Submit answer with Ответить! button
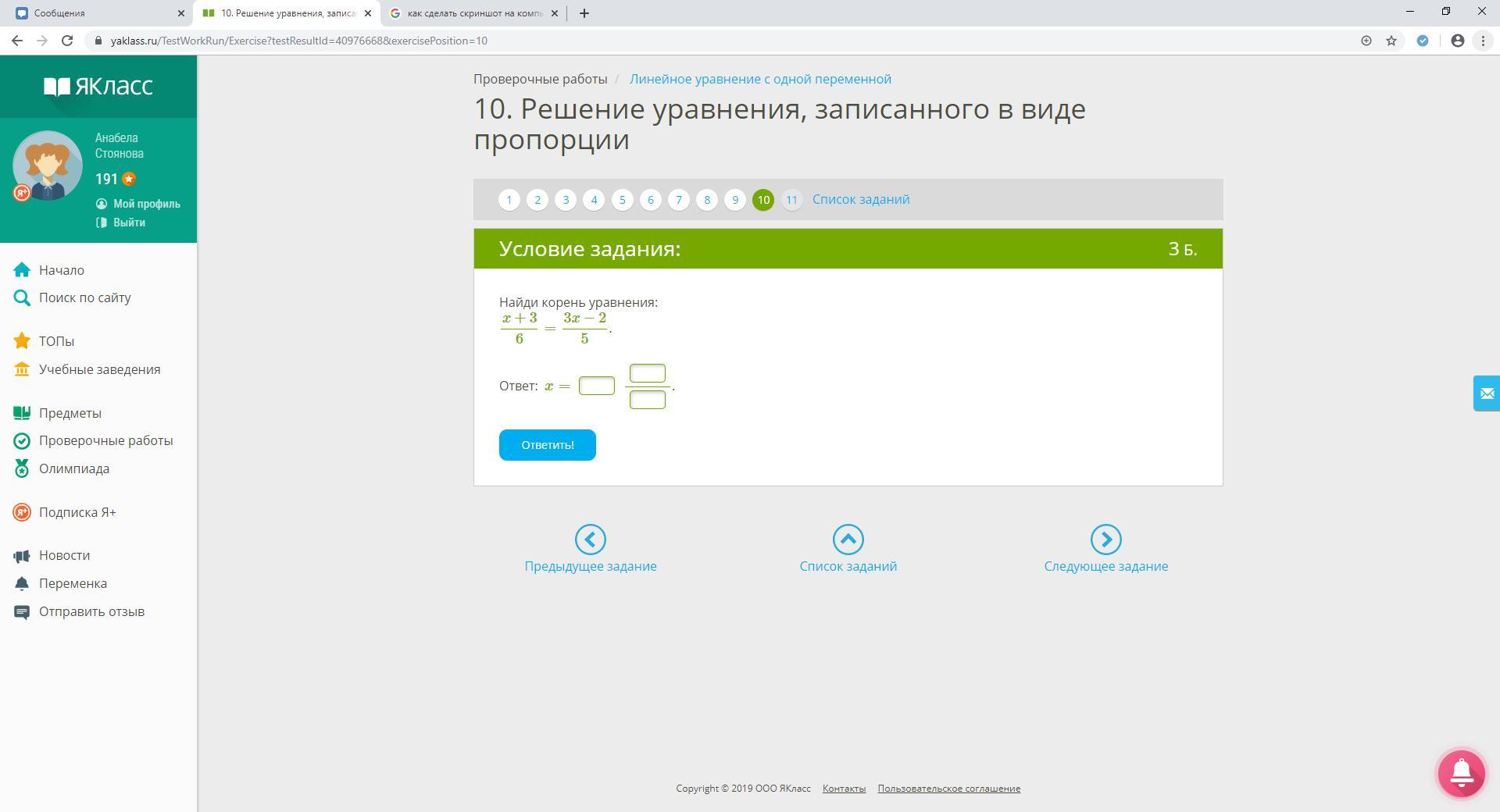Screen dimensions: 1500x812 click(x=548, y=445)
